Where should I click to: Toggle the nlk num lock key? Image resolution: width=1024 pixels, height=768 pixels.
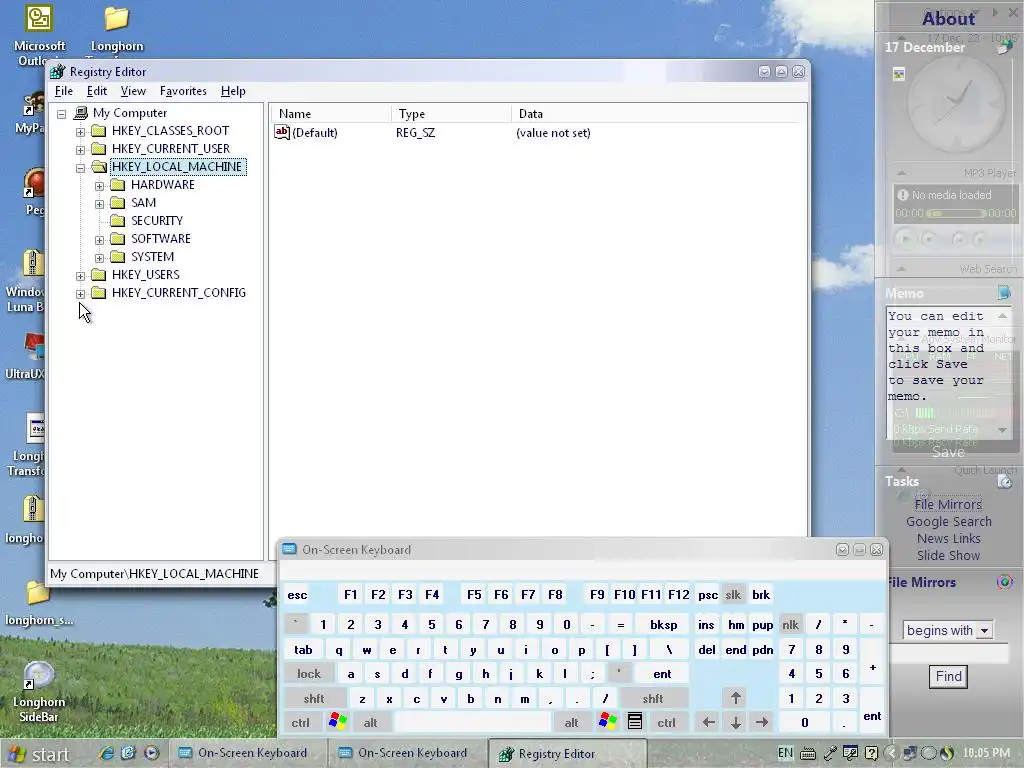click(790, 624)
